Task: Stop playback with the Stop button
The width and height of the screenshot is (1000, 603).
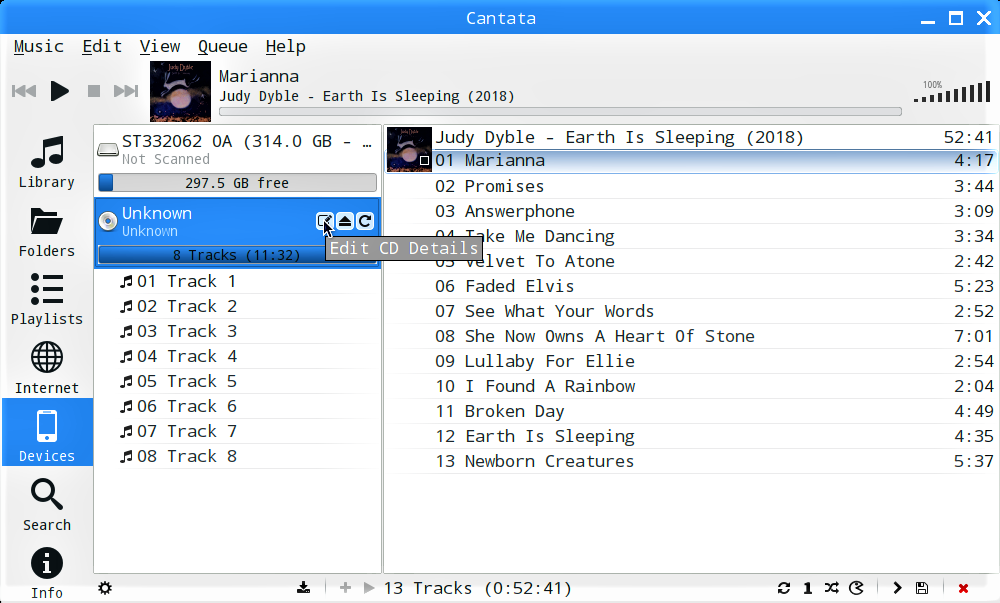Action: 94,91
